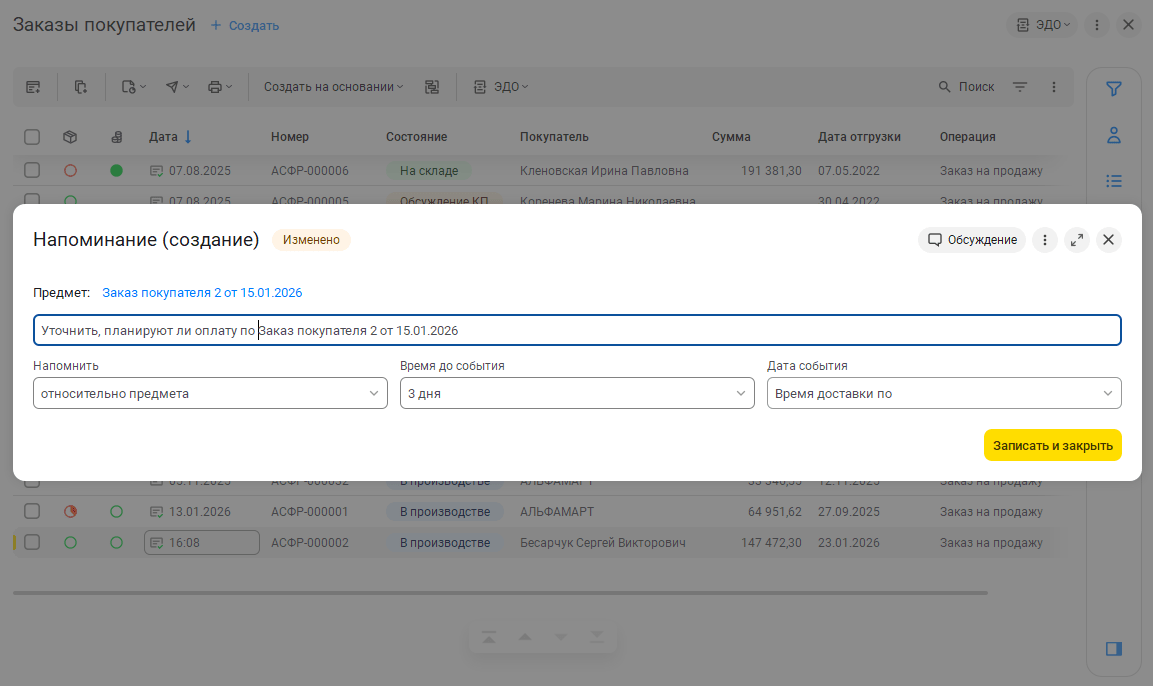Open the ЭДО menu in the toolbar
Image resolution: width=1153 pixels, height=686 pixels.
[501, 87]
